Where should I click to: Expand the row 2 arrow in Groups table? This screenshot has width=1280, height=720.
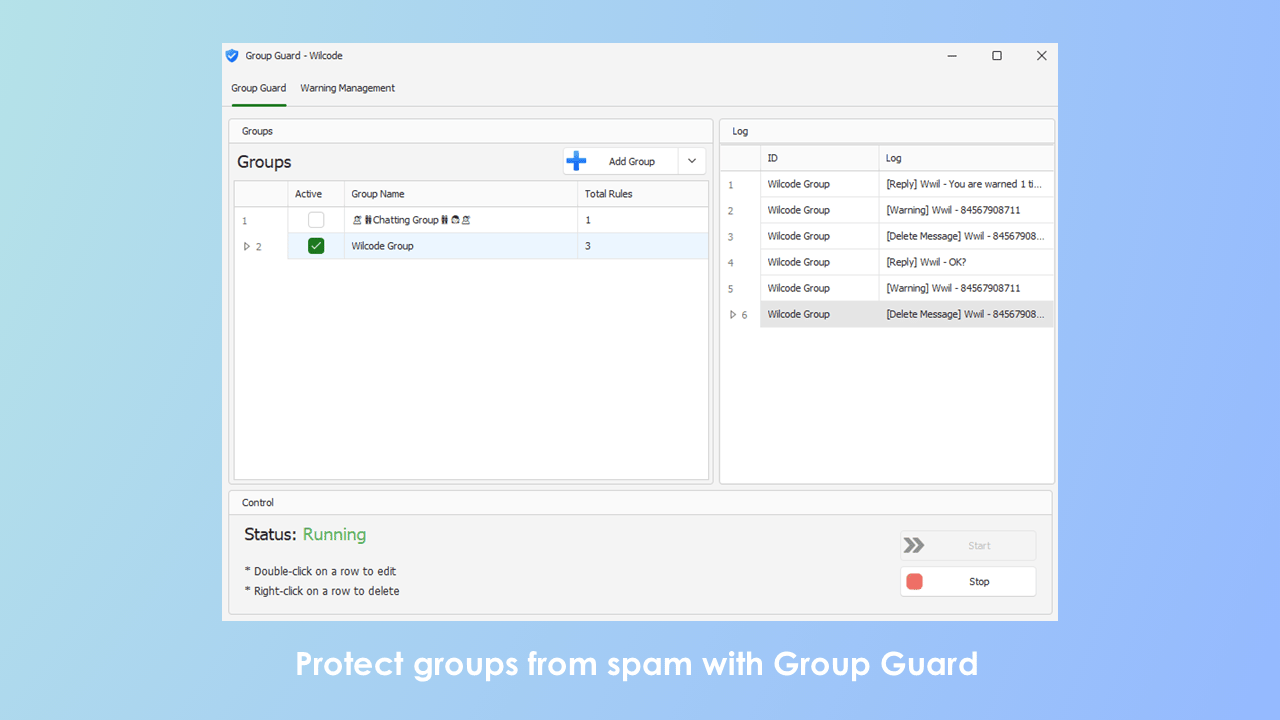247,246
